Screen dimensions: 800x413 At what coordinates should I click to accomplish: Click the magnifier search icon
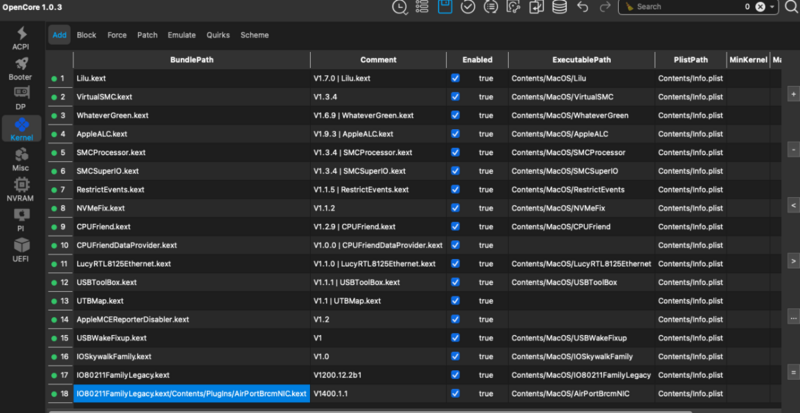[791, 7]
